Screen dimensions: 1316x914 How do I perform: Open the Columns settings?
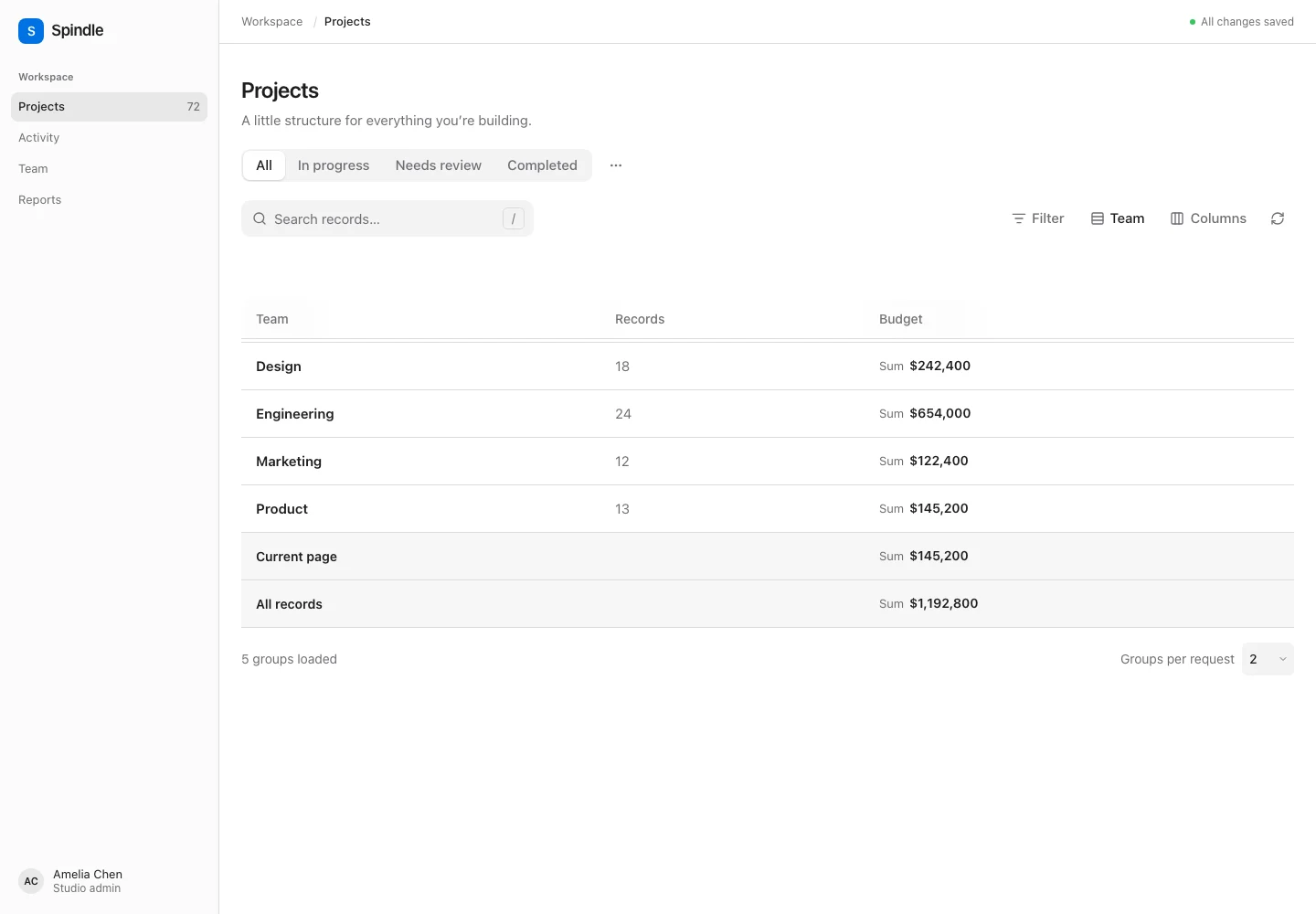coord(1208,218)
